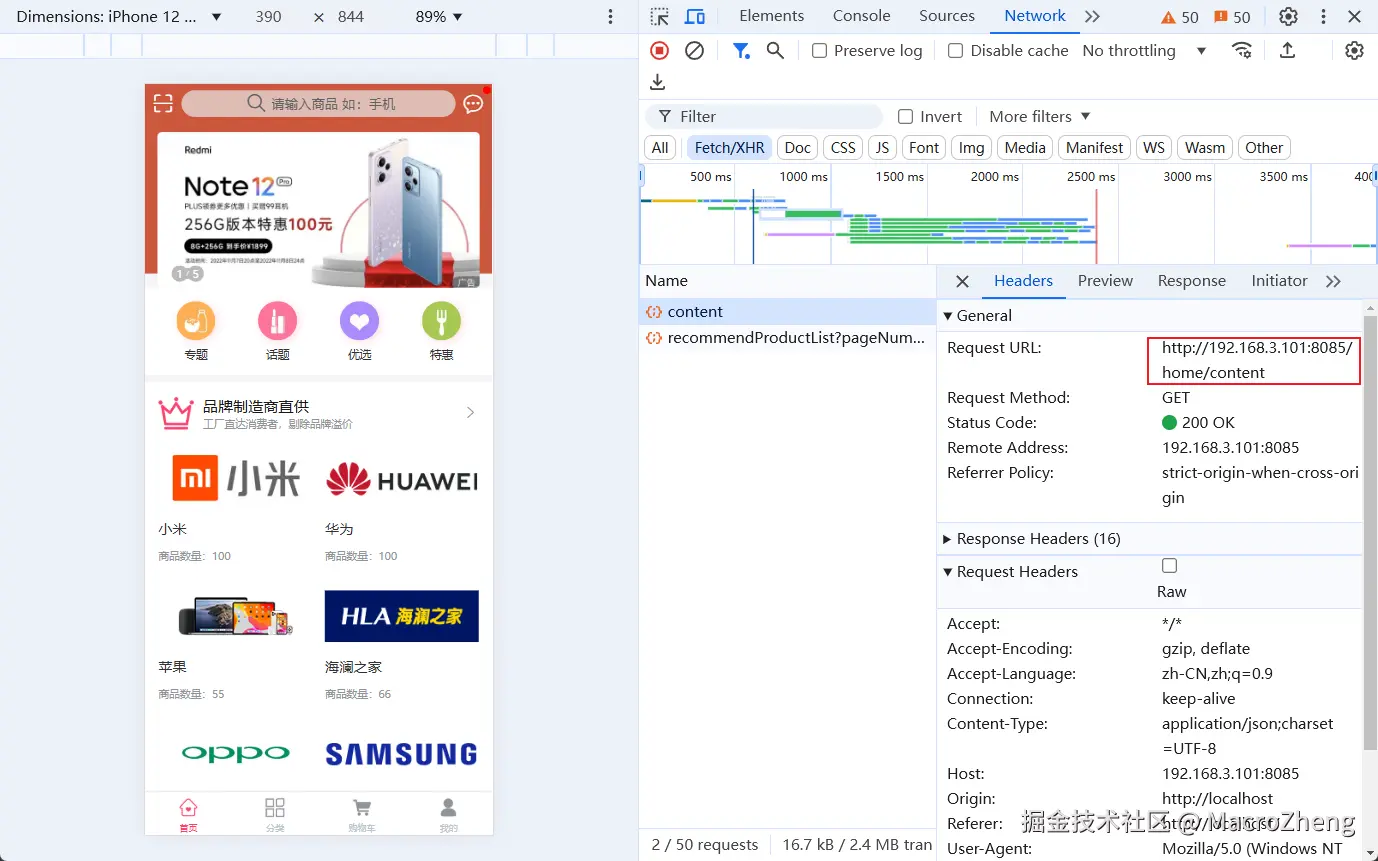Tap the Redmi Note 12 banner

(x=318, y=210)
